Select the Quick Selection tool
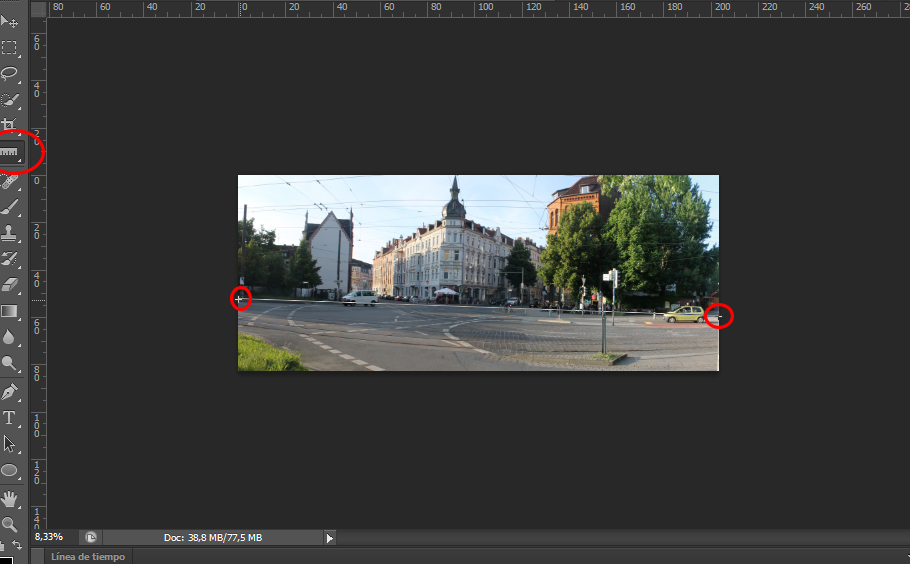Viewport: 910px width, 564px height. (10, 99)
